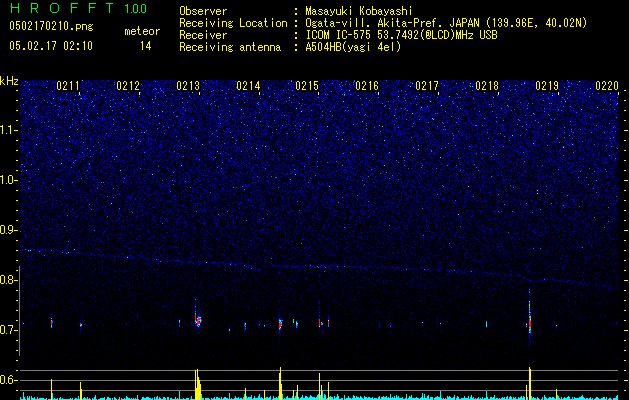This screenshot has width=629, height=400.
Task: Click the meteor count value 14
Action: 146,46
